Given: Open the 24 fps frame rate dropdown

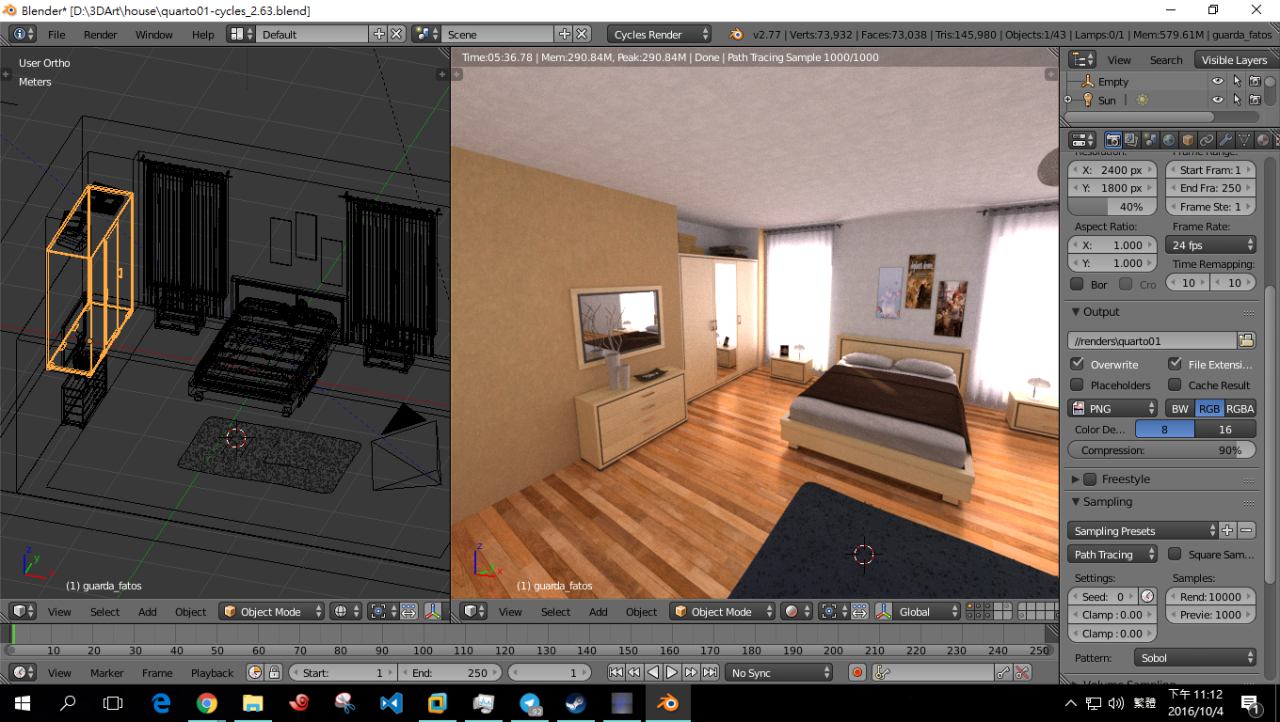Looking at the screenshot, I should click(x=1211, y=245).
